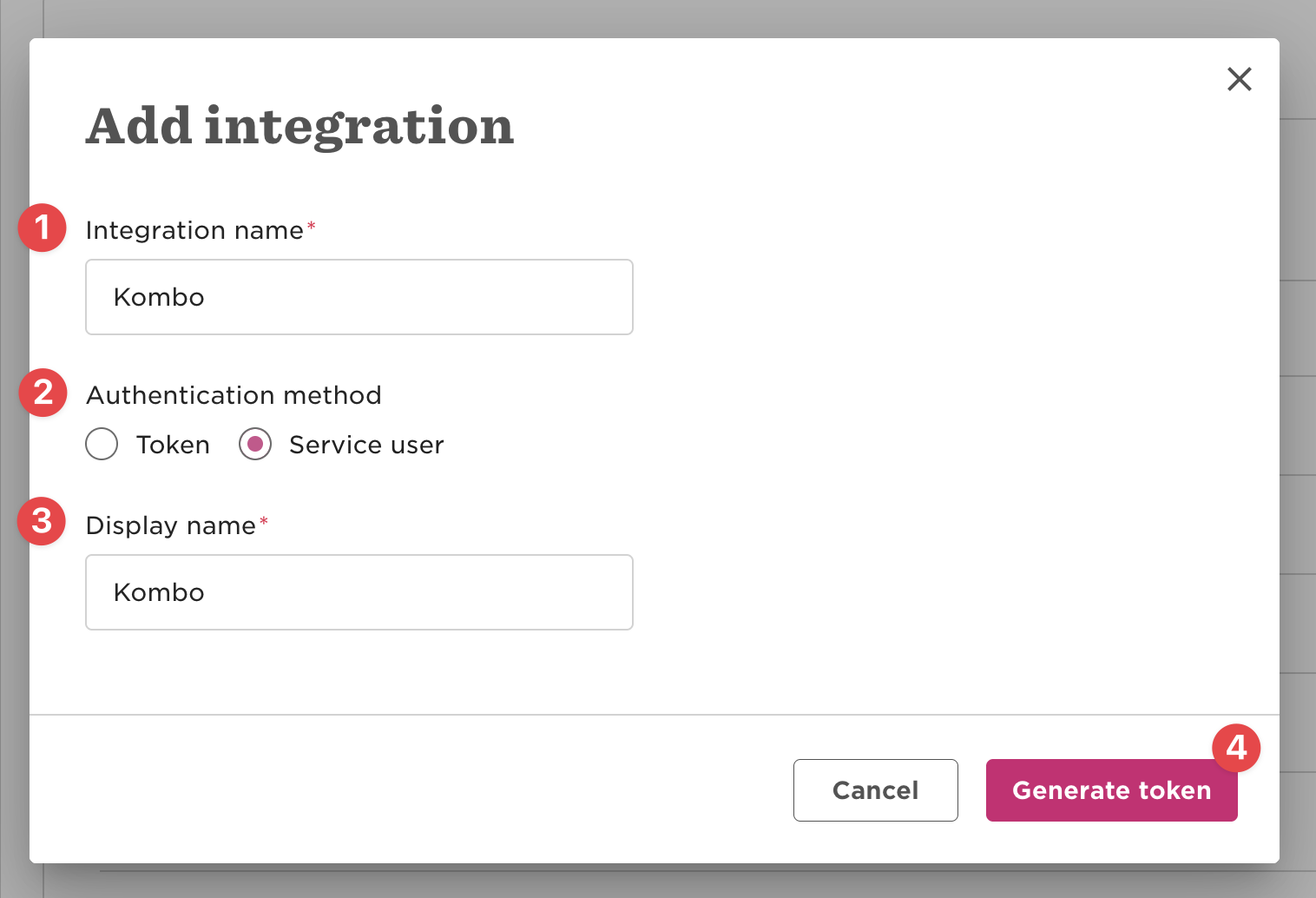This screenshot has height=898, width=1316.
Task: Select the Token radio button
Action: tap(102, 444)
